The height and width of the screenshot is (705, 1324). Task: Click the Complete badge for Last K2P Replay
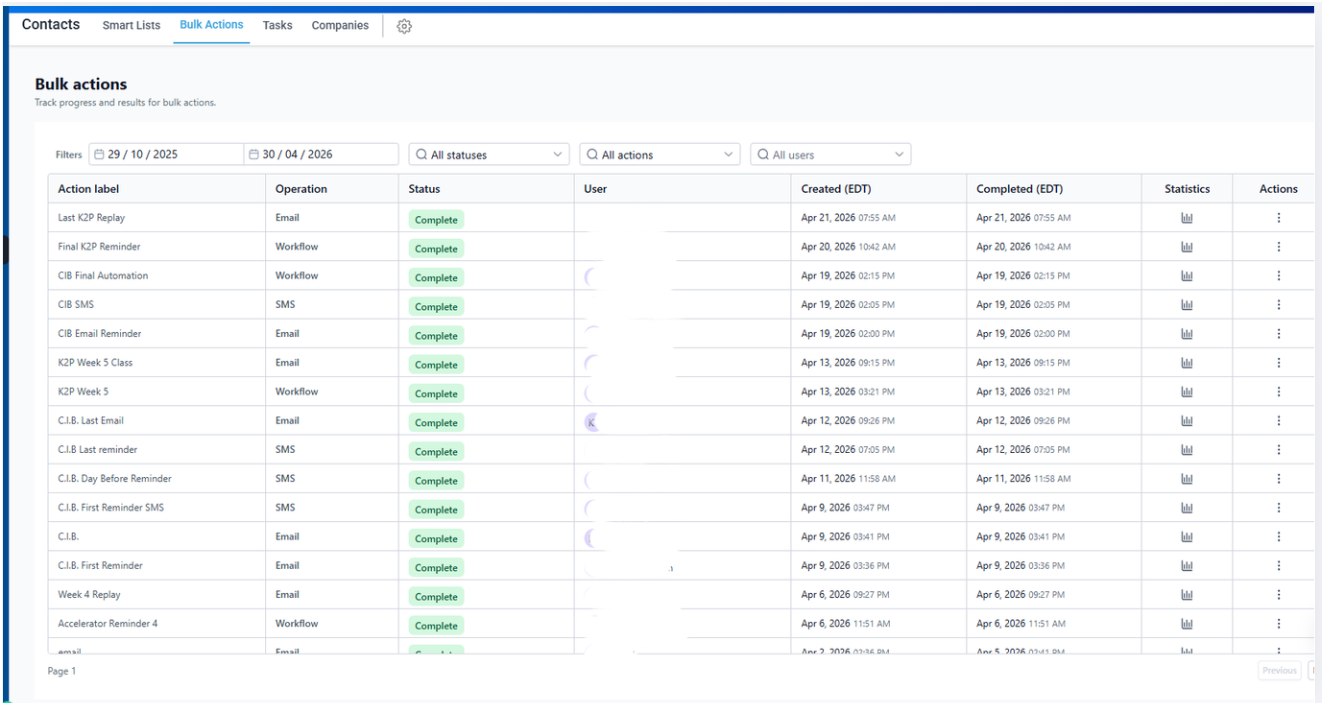click(436, 220)
